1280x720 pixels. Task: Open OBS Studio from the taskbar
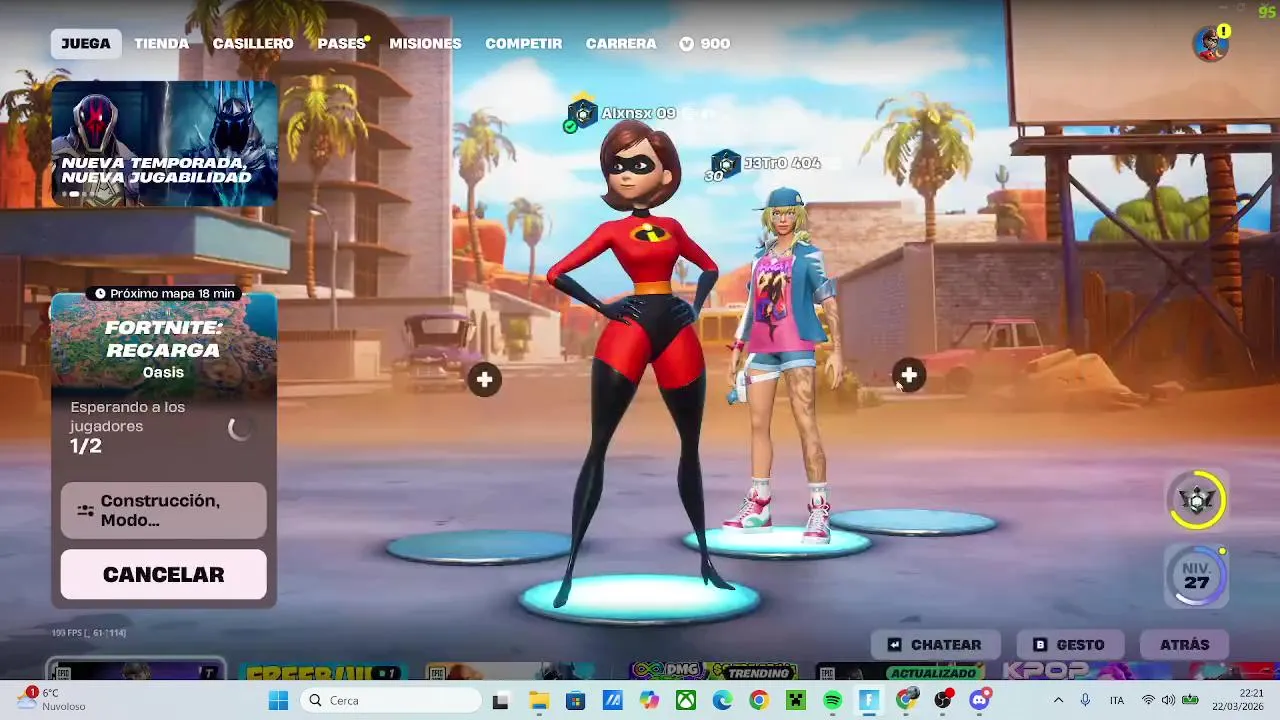[x=943, y=700]
